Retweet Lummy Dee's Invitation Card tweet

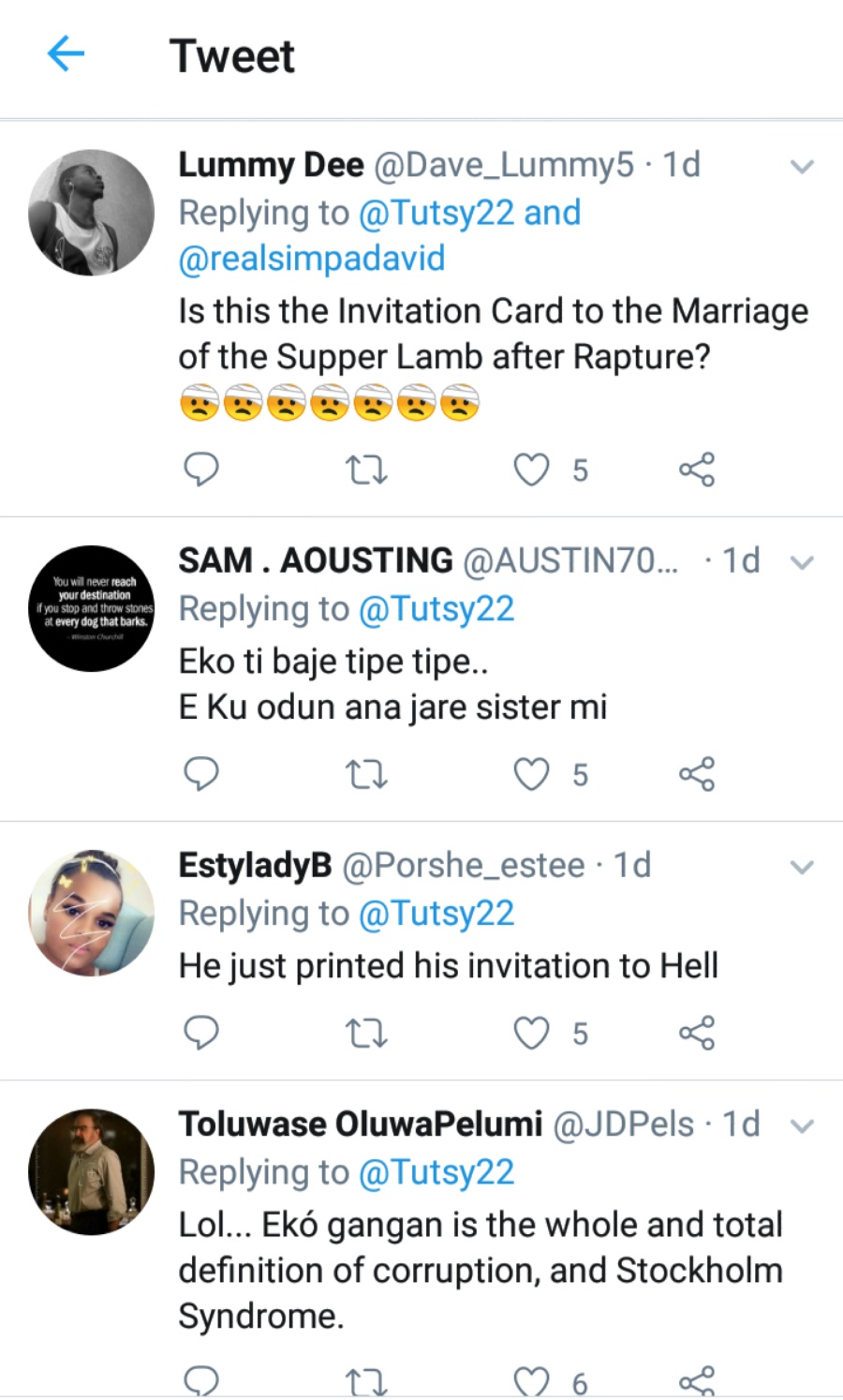pyautogui.click(x=366, y=469)
